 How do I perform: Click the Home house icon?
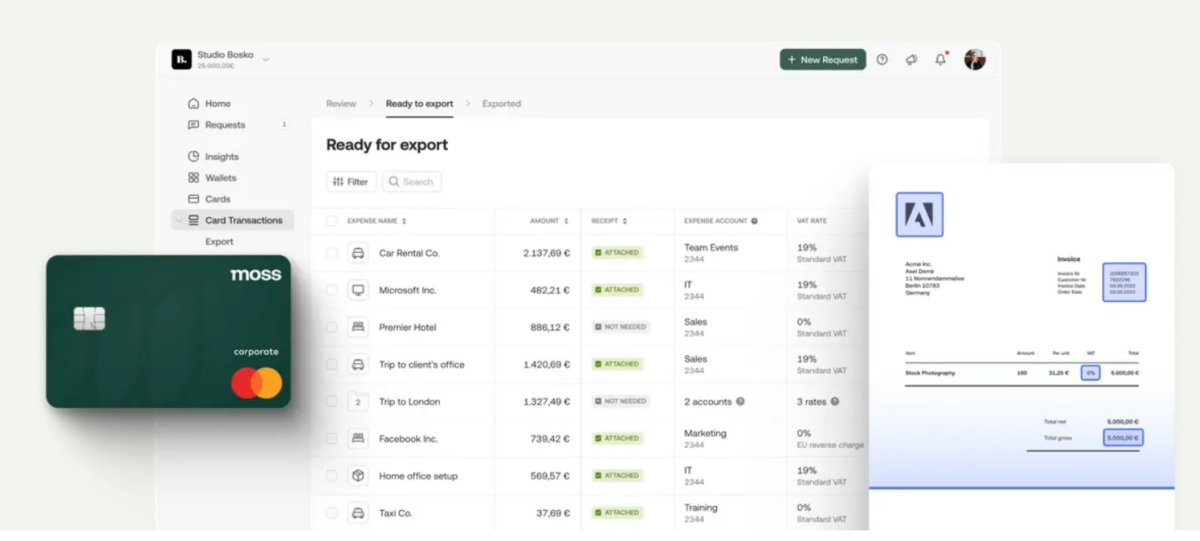[x=194, y=104]
